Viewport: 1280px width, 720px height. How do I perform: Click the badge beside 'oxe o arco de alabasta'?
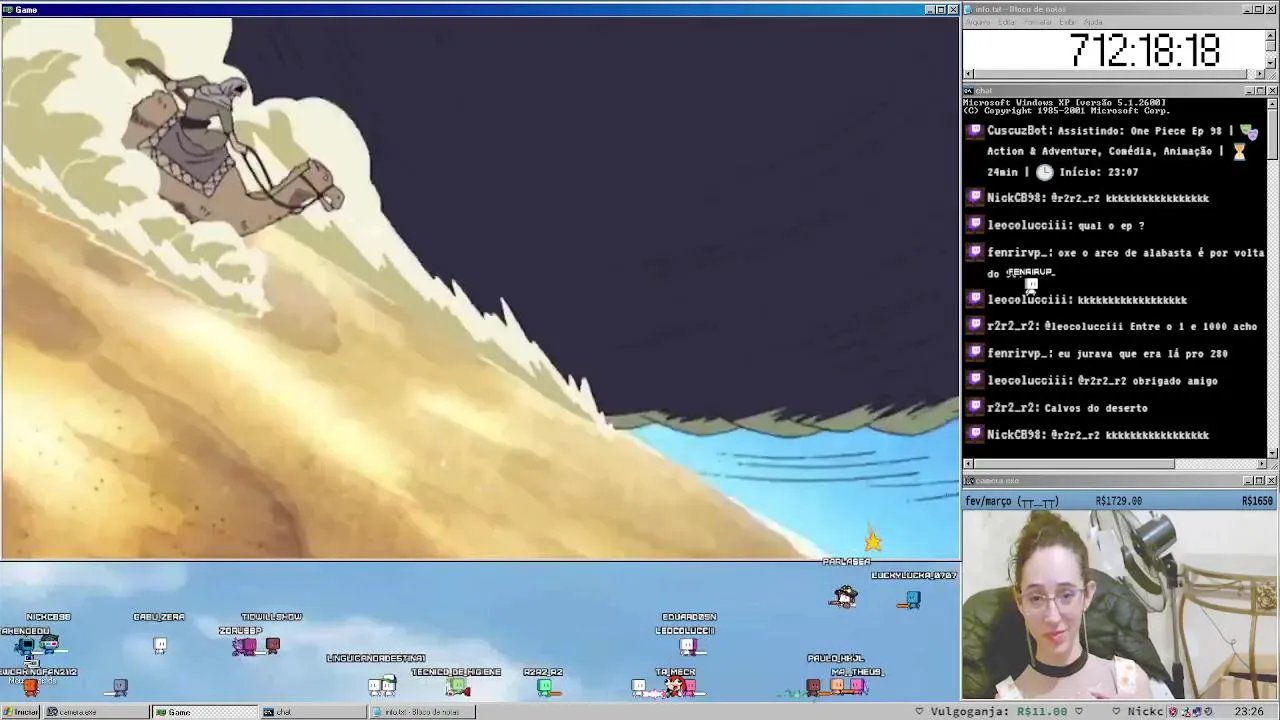pos(976,252)
